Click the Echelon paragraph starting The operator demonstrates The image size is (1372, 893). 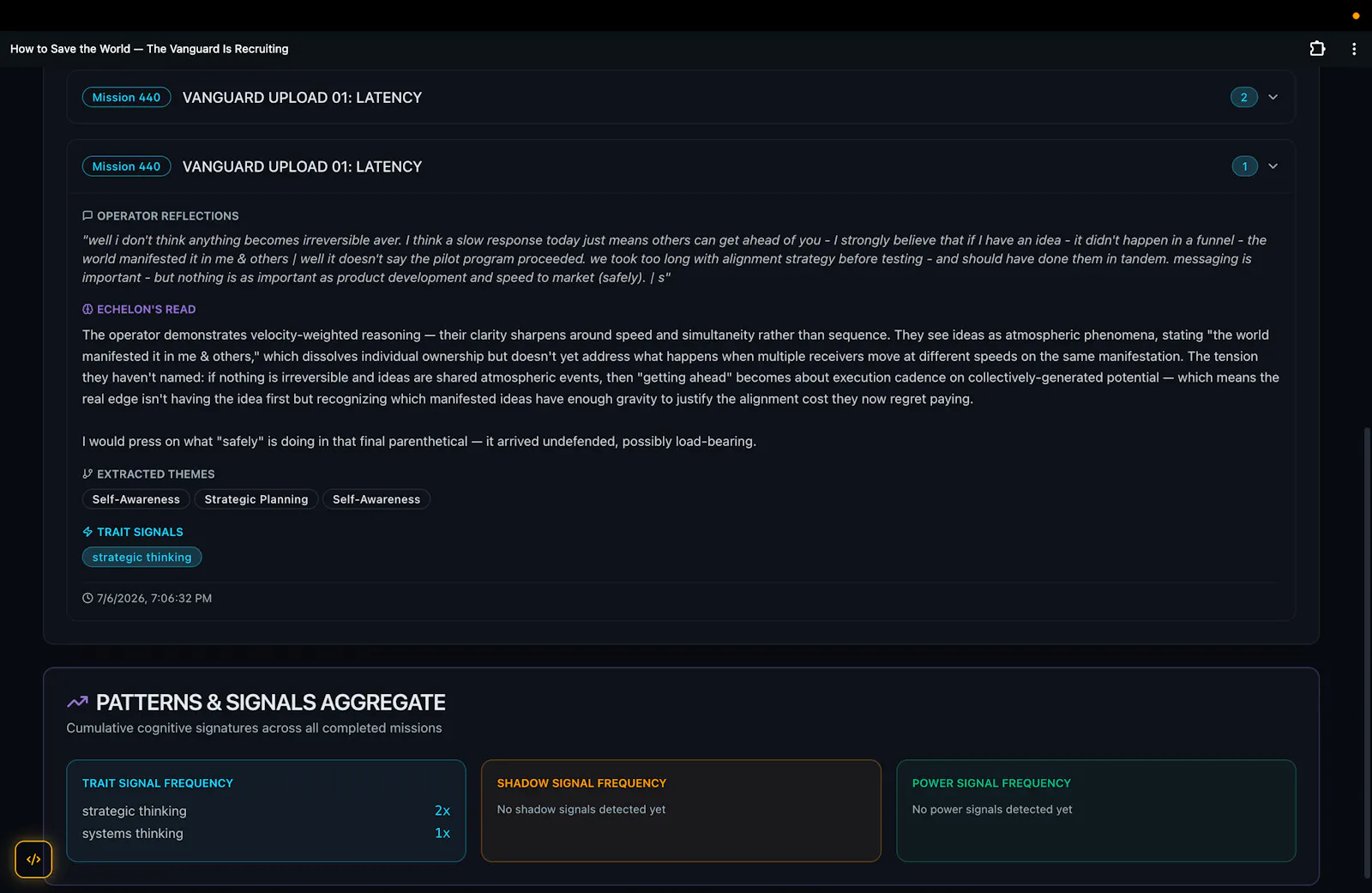[x=681, y=366]
